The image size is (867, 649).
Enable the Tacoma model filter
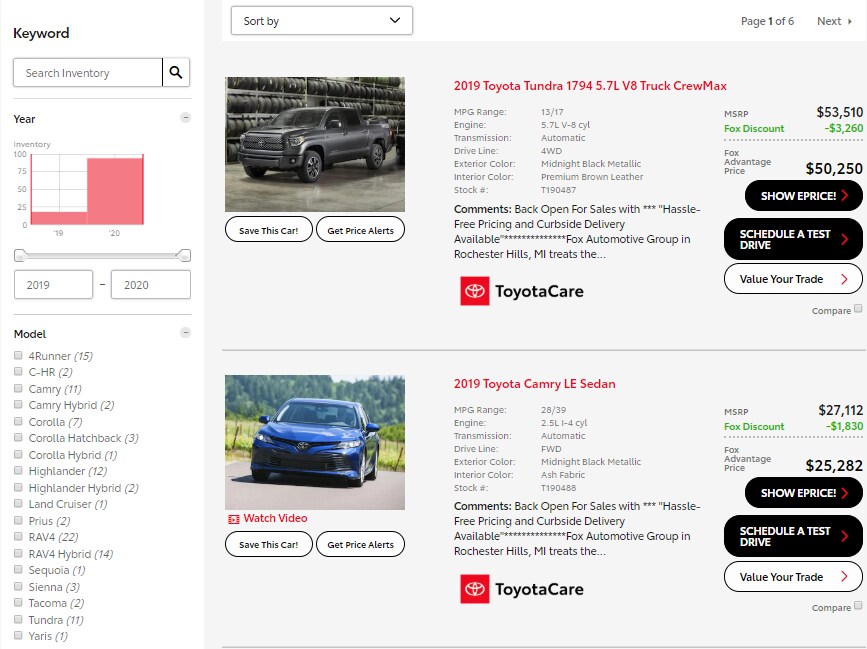(18, 603)
